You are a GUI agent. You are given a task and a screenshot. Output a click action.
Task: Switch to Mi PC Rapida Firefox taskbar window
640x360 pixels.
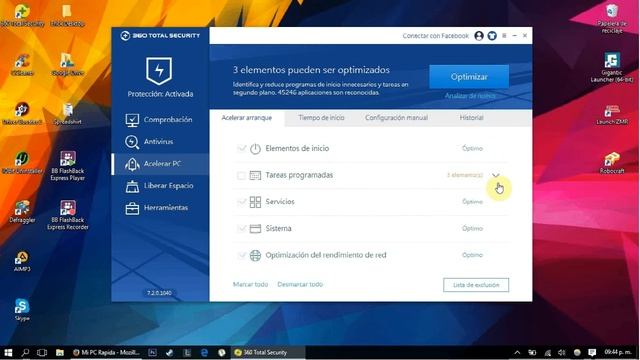[x=107, y=352]
